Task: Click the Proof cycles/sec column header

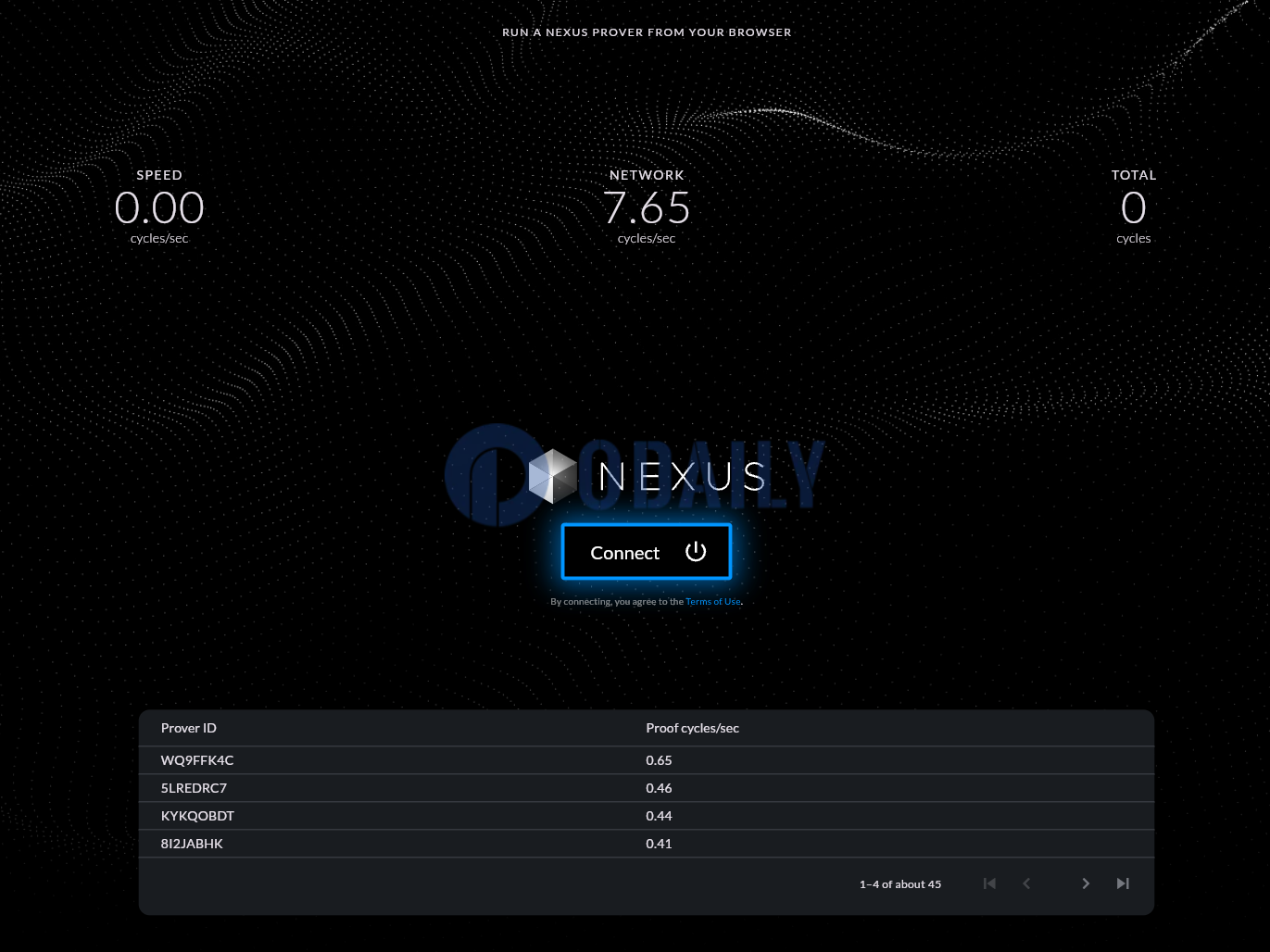Action: tap(692, 728)
